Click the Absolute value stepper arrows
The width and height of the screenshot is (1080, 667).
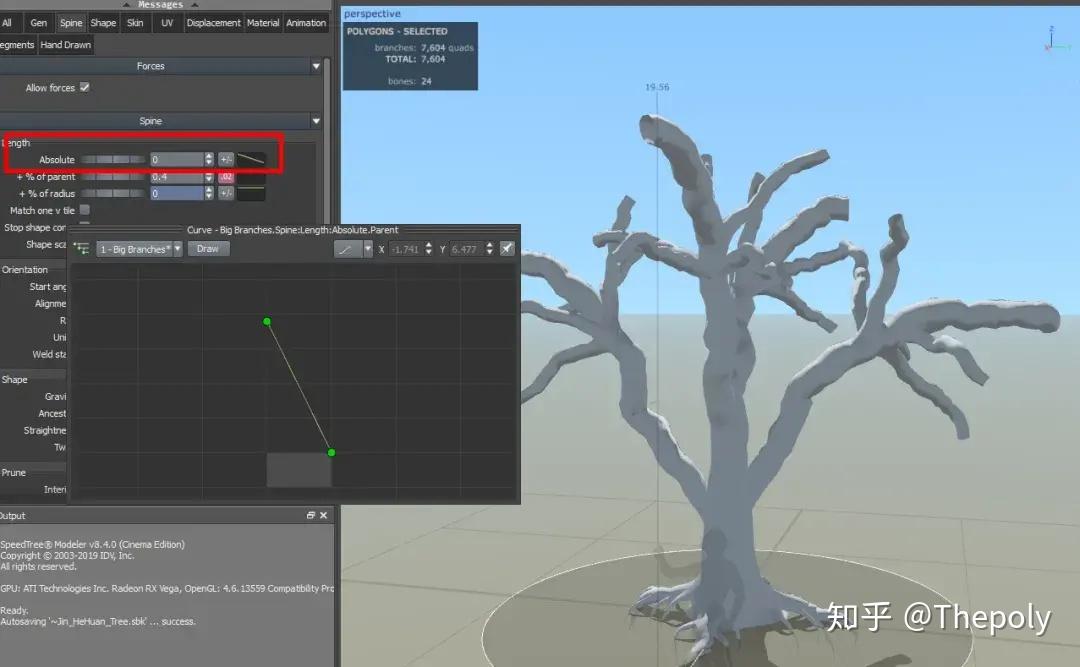pos(209,159)
